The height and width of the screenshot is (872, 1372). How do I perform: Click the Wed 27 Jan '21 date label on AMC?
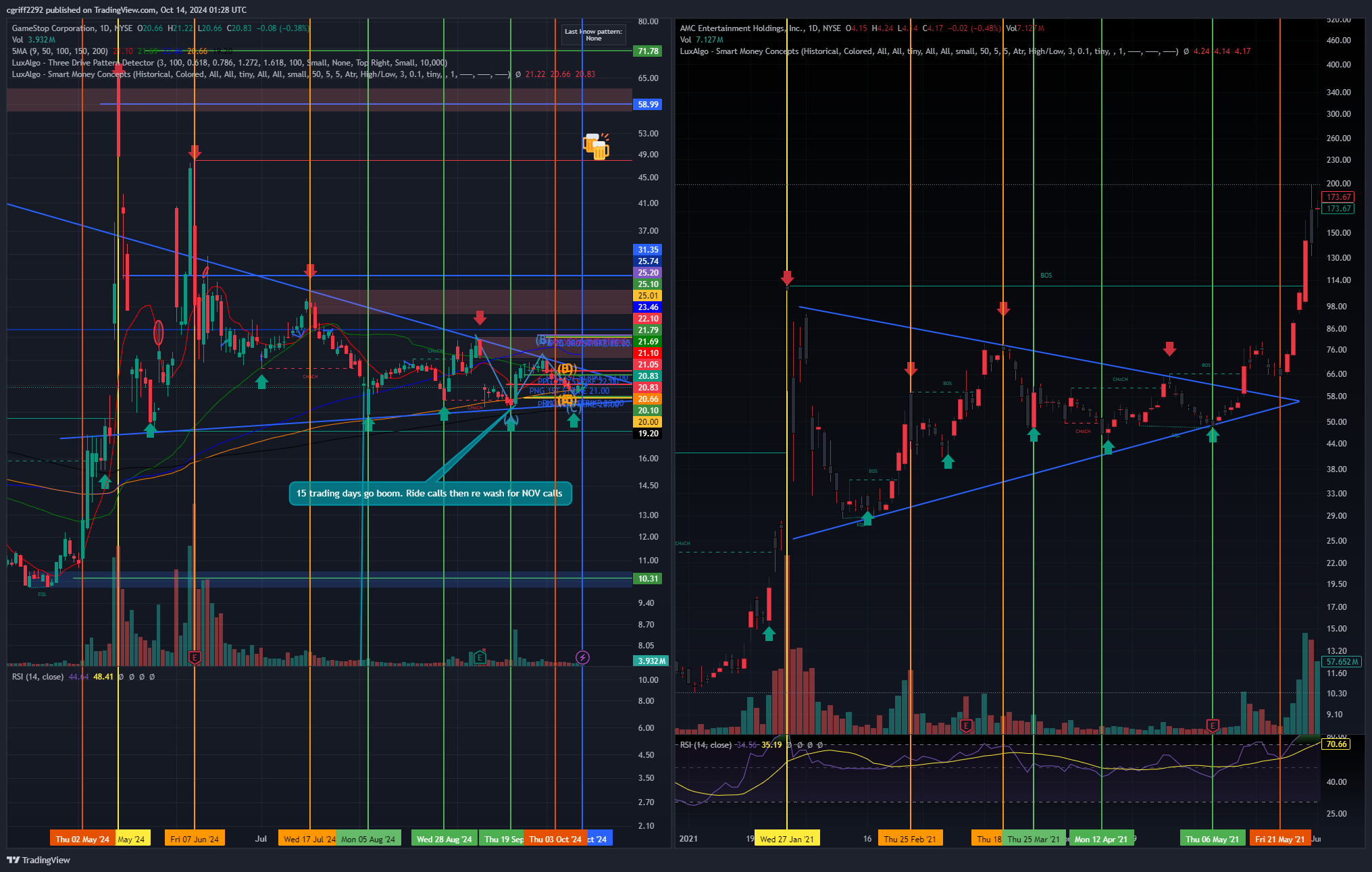787,839
